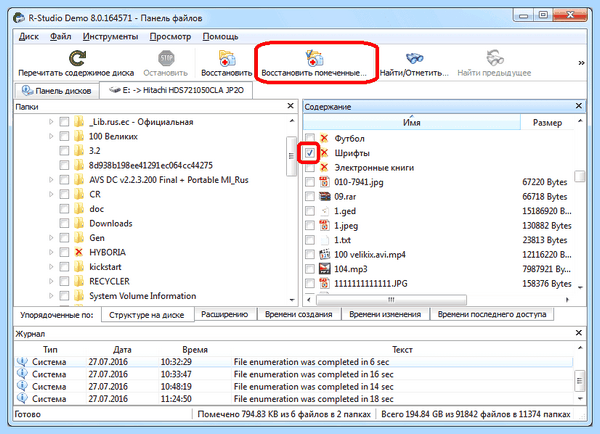Sort list by Имя column header
Image resolution: width=600 pixels, height=434 pixels.
click(x=412, y=122)
